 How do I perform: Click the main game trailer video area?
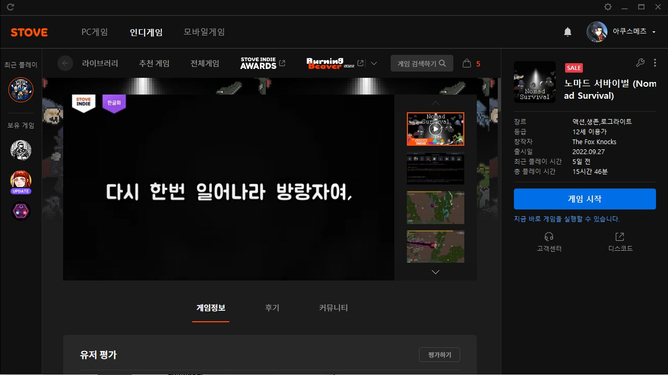tap(228, 188)
